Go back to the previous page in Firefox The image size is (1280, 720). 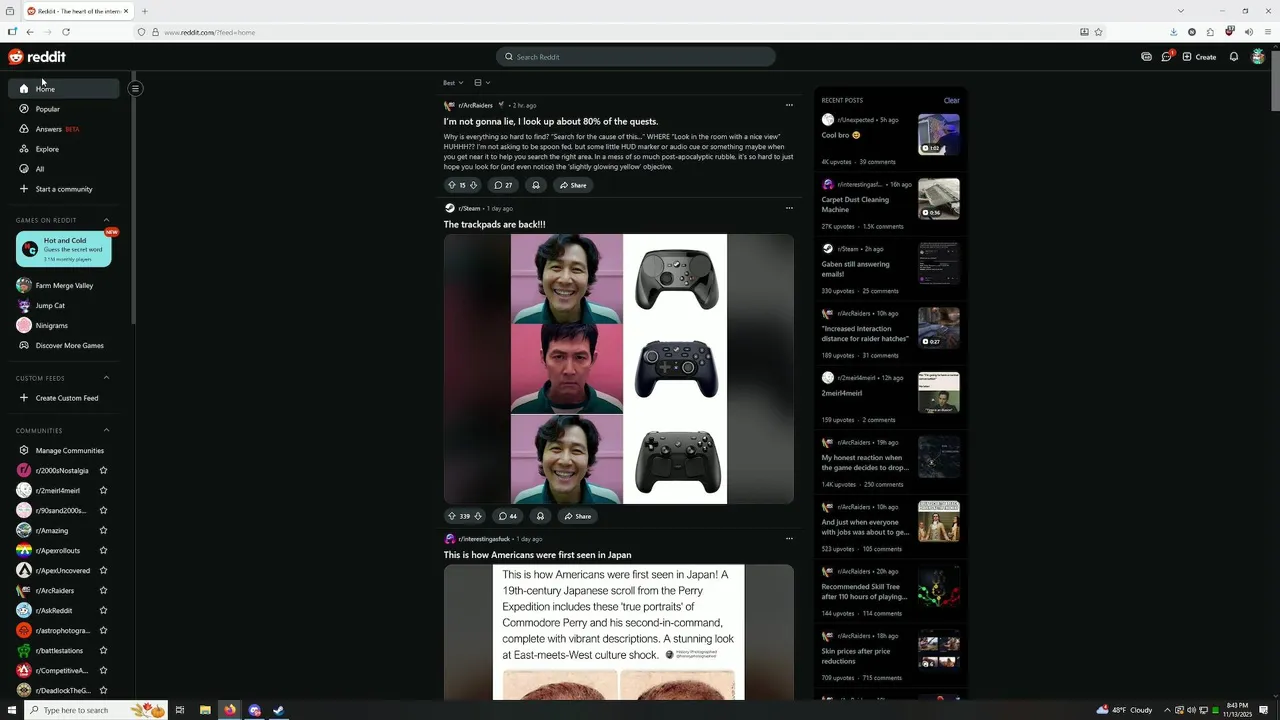[30, 32]
